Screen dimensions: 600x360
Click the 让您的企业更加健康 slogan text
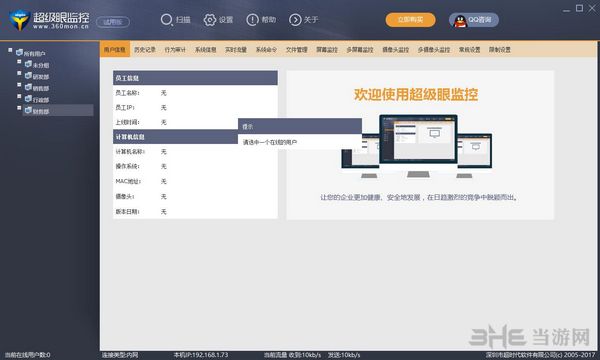point(419,197)
